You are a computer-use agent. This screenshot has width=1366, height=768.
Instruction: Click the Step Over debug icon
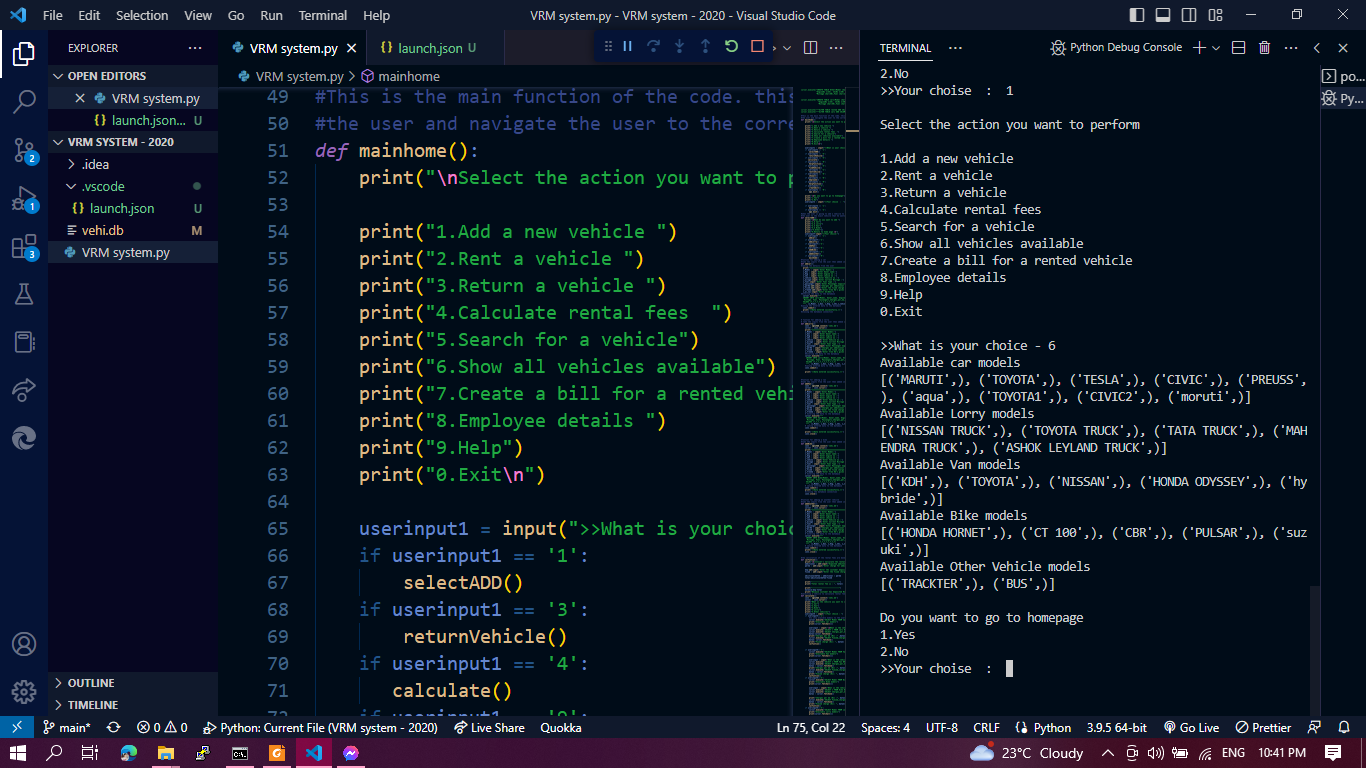coord(655,46)
